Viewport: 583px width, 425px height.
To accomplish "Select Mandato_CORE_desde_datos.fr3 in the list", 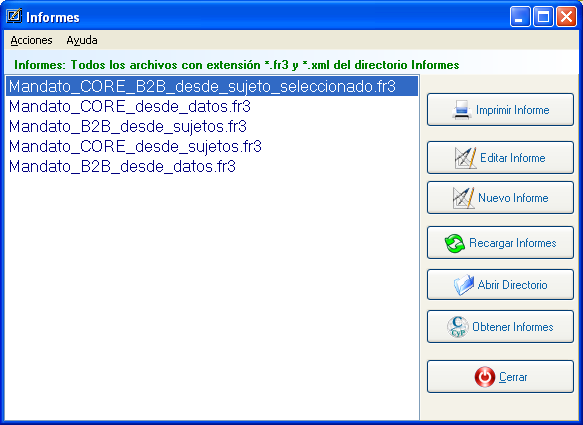I will [x=130, y=106].
